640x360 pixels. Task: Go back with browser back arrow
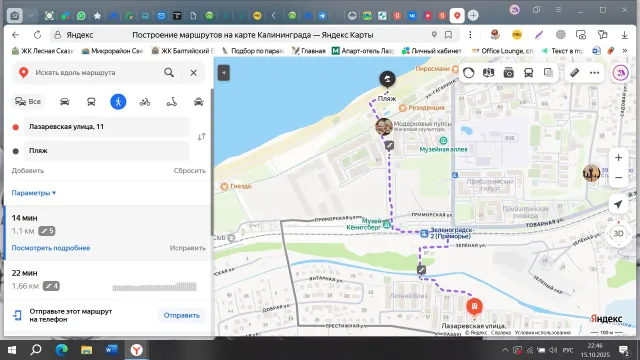(16, 35)
